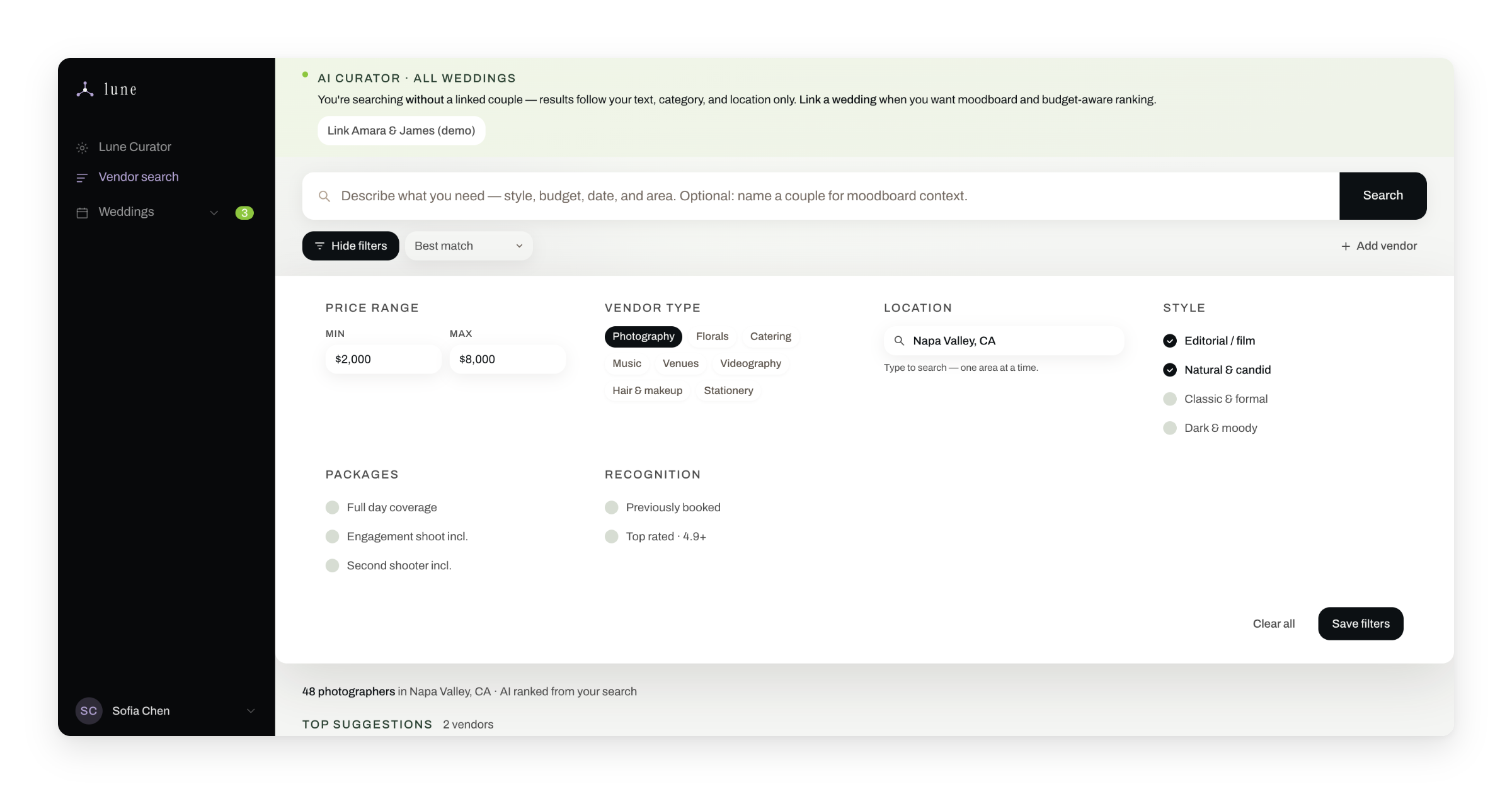Click the filter icon on Hide filters

[319, 246]
